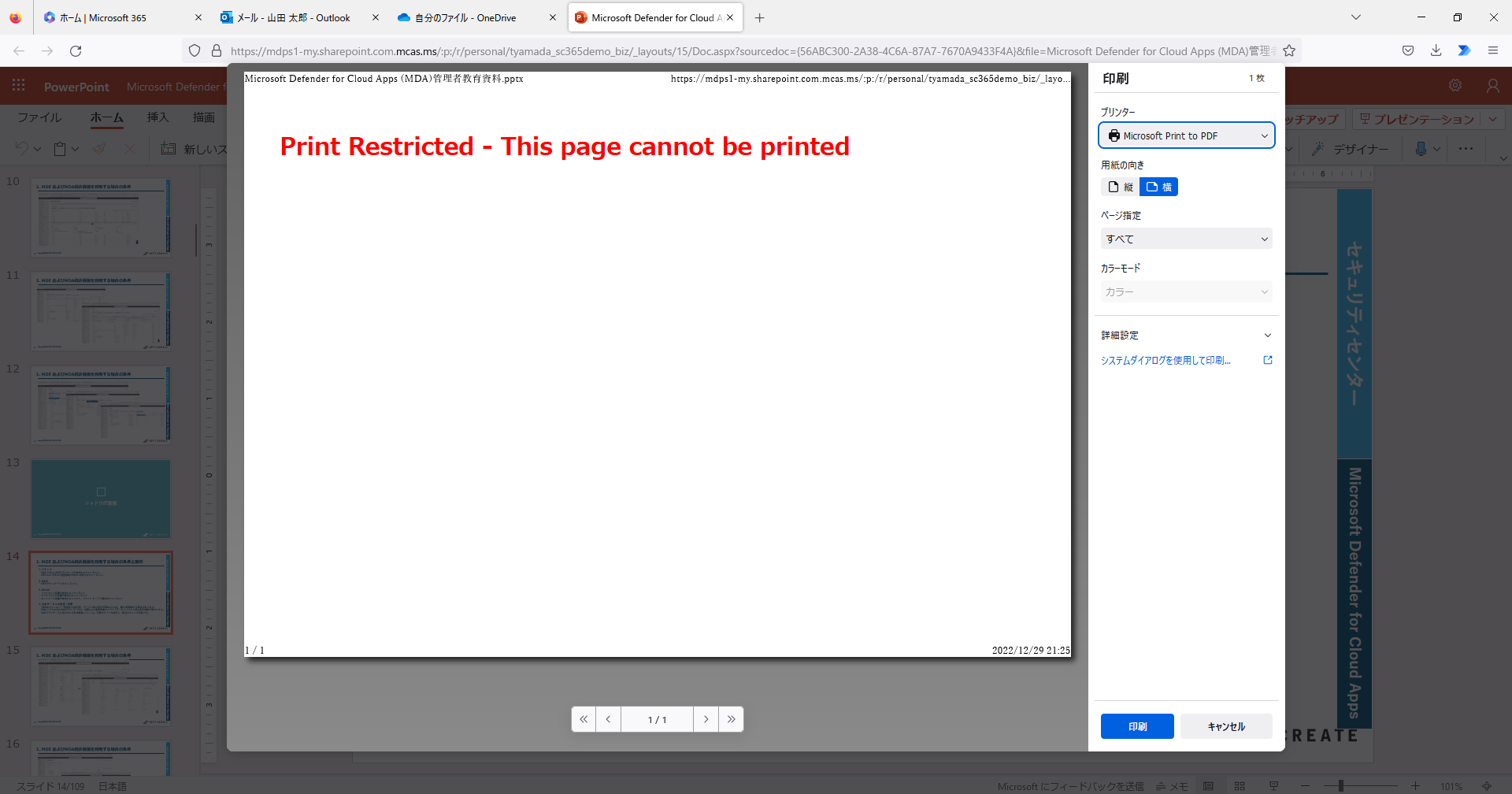Click the Paste clipboard icon
The image size is (1512, 794).
(x=60, y=148)
